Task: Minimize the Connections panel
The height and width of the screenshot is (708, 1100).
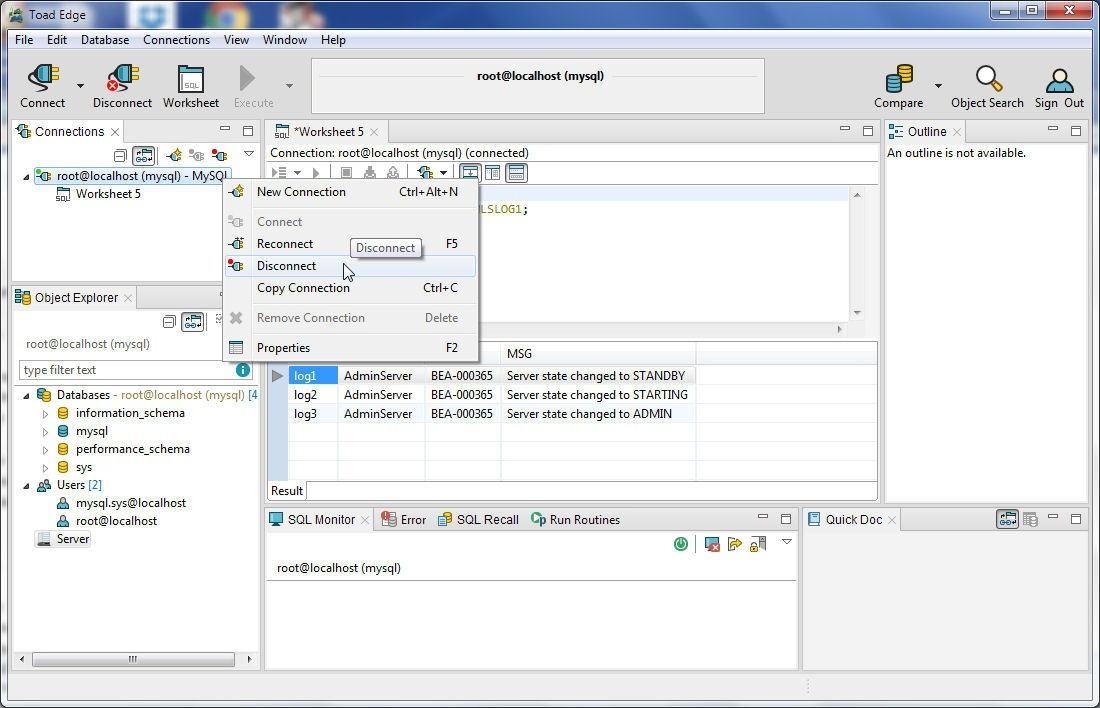Action: pos(224,129)
